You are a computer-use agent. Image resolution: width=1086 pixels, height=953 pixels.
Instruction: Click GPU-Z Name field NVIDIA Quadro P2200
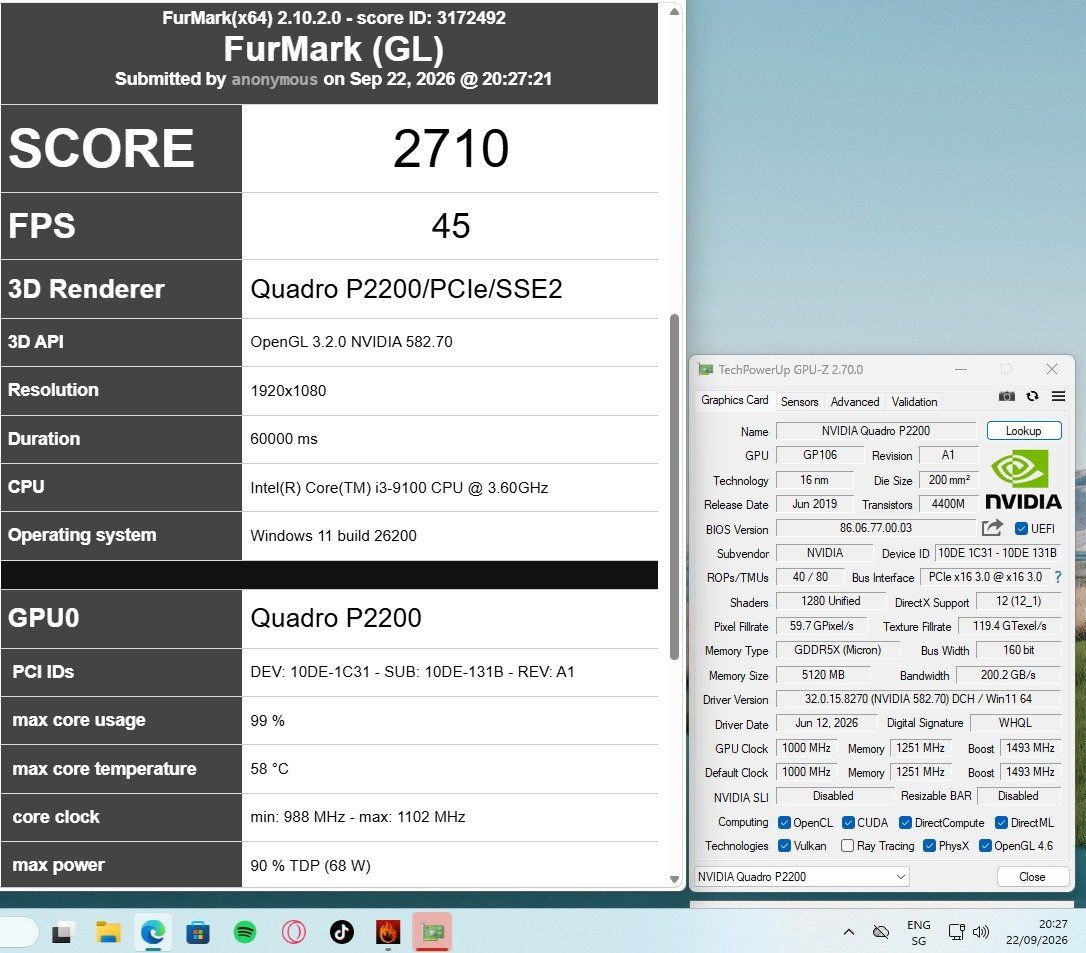point(875,431)
